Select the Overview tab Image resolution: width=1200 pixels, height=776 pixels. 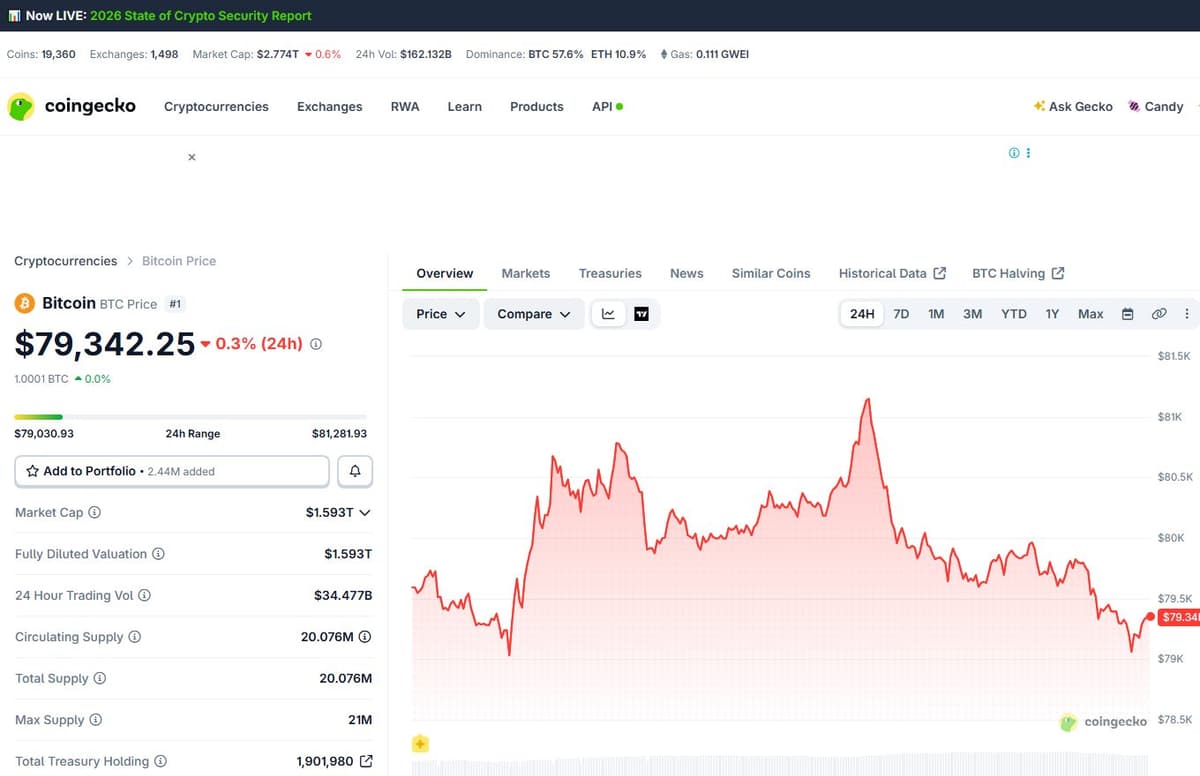click(x=445, y=273)
